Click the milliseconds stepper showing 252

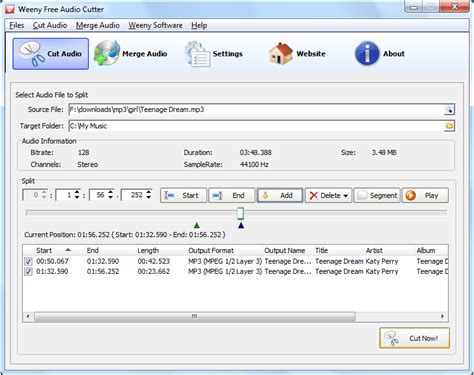(x=136, y=195)
